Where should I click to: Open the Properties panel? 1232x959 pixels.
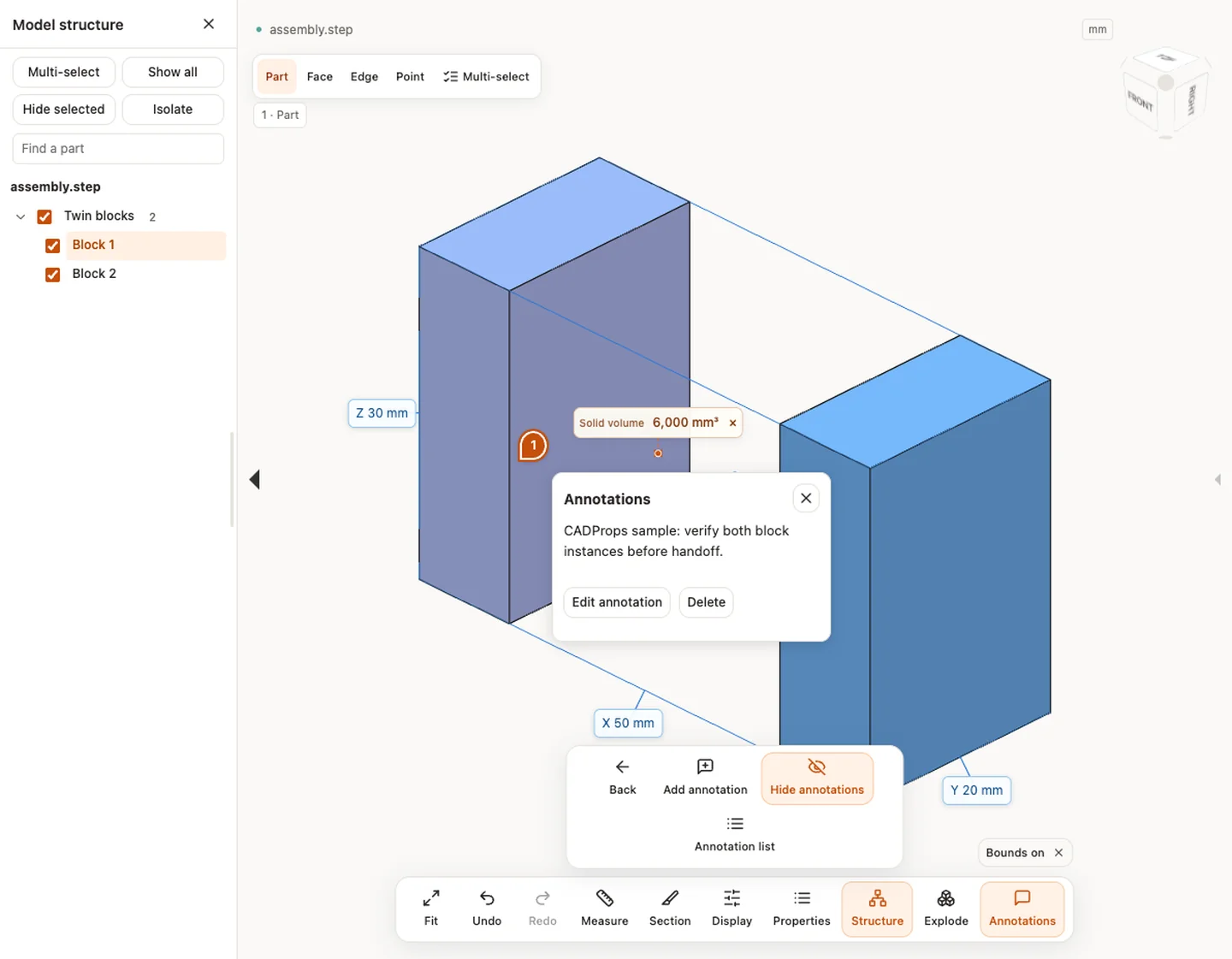(801, 909)
